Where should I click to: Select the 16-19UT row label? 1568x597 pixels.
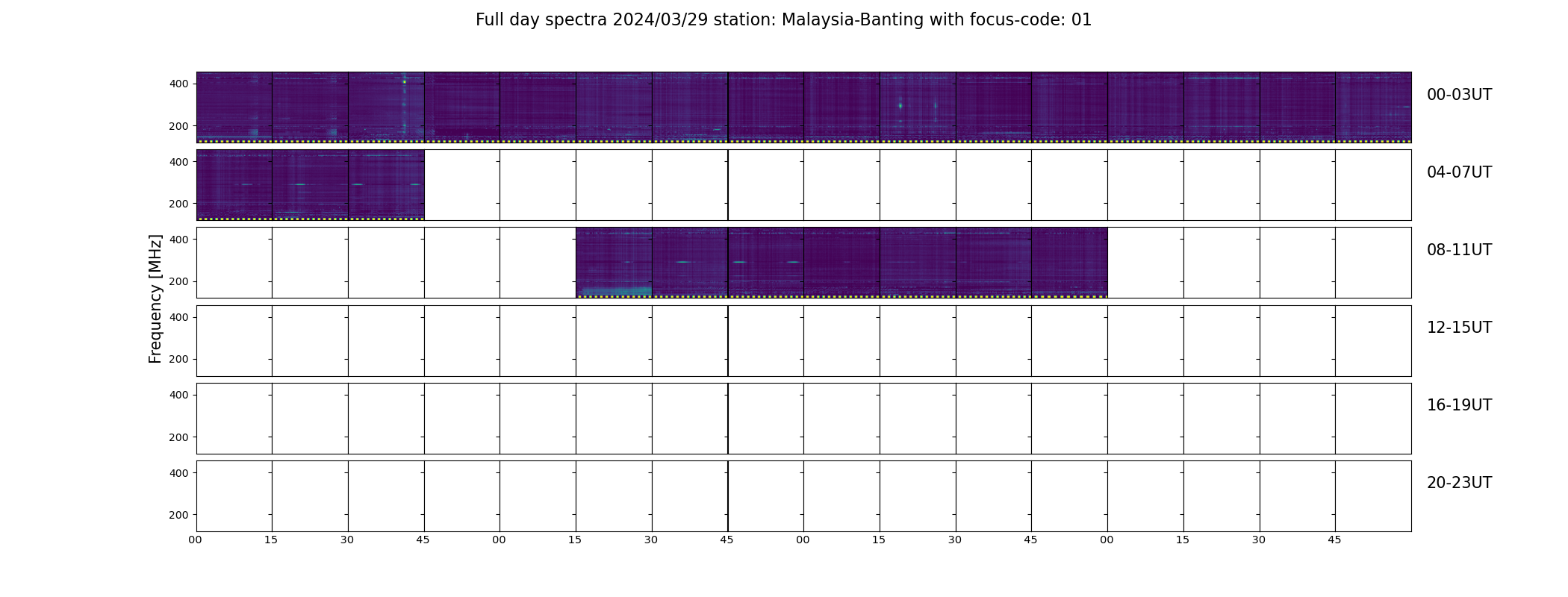[x=1459, y=405]
